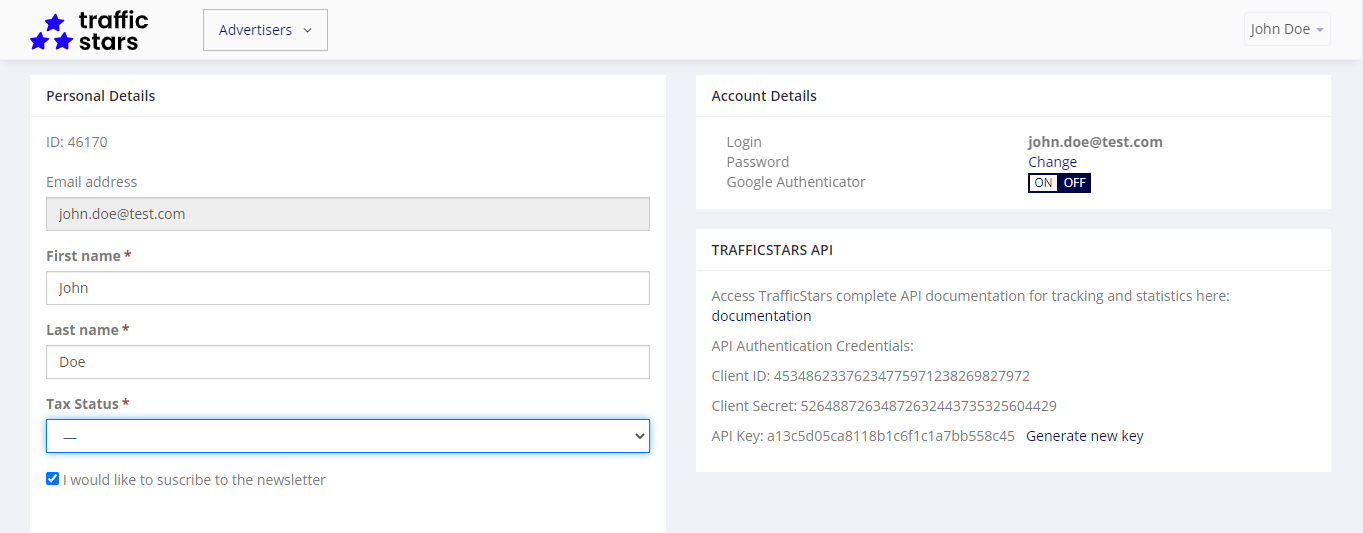Viewport: 1363px width, 533px height.
Task: Expand the Tax Status select box
Action: [x=347, y=436]
